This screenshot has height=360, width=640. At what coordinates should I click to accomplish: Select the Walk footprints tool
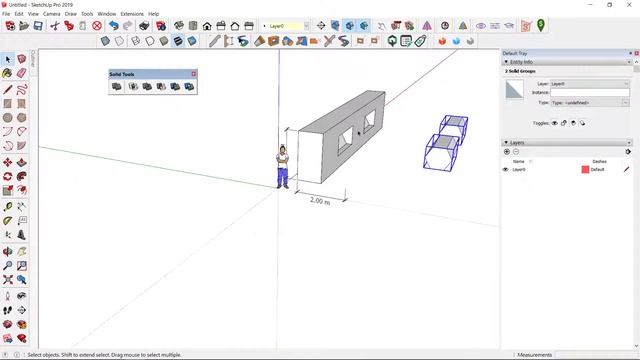point(7,310)
